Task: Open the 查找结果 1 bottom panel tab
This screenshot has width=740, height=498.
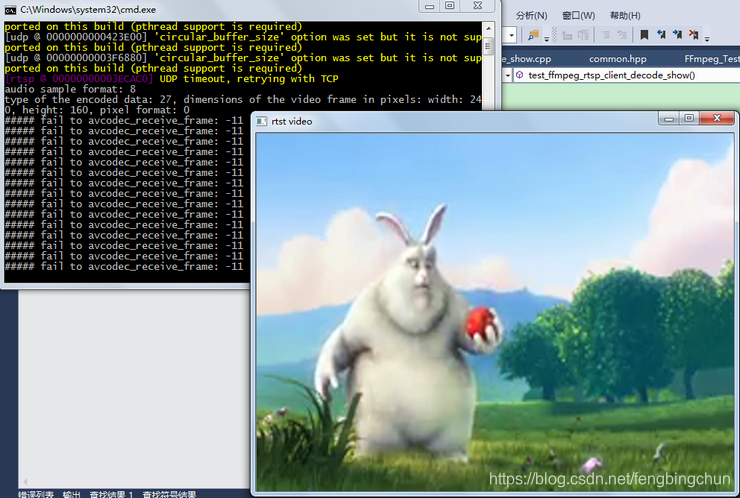Action: pyautogui.click(x=111, y=494)
